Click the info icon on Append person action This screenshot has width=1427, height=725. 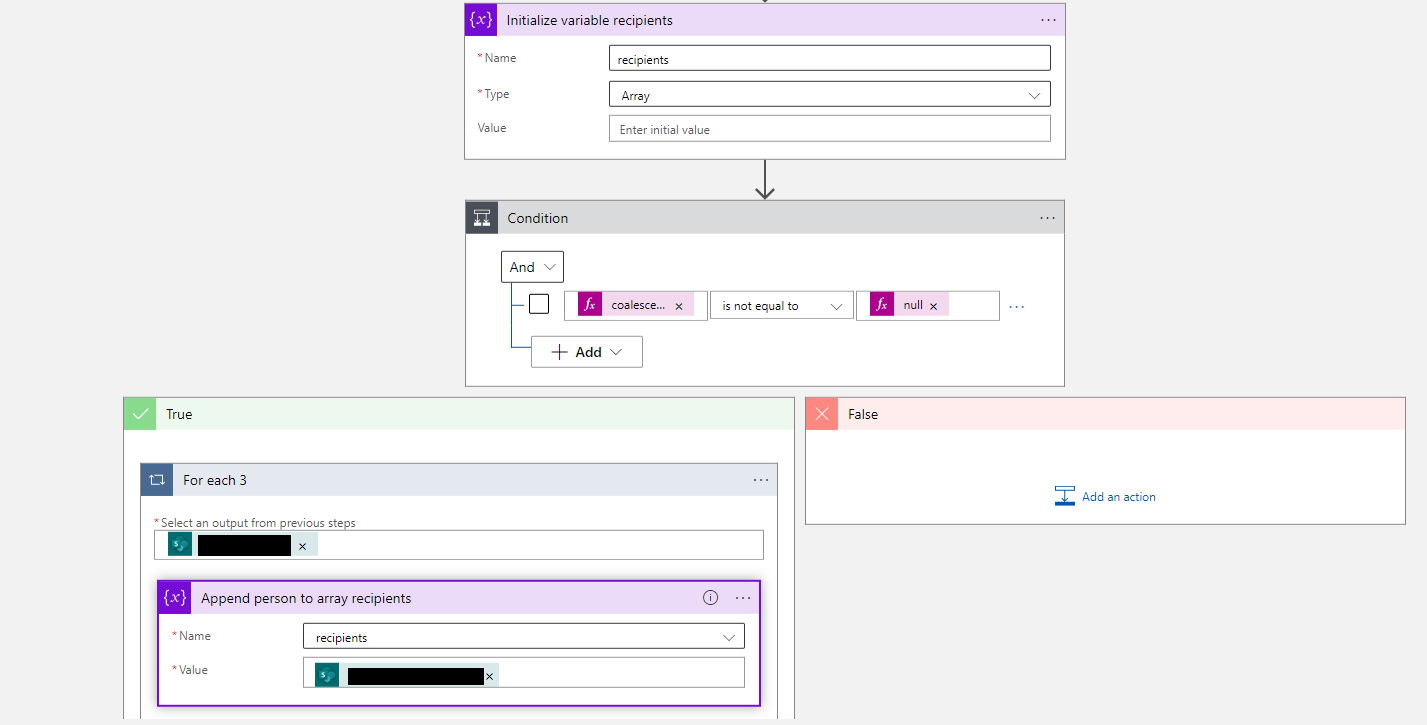tap(710, 597)
